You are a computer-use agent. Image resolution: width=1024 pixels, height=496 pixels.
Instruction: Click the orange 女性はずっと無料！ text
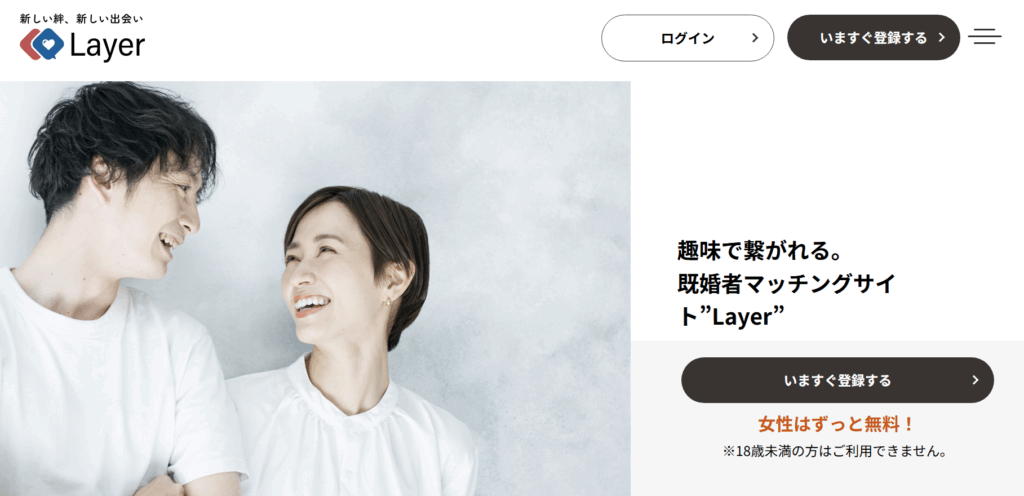(x=837, y=425)
